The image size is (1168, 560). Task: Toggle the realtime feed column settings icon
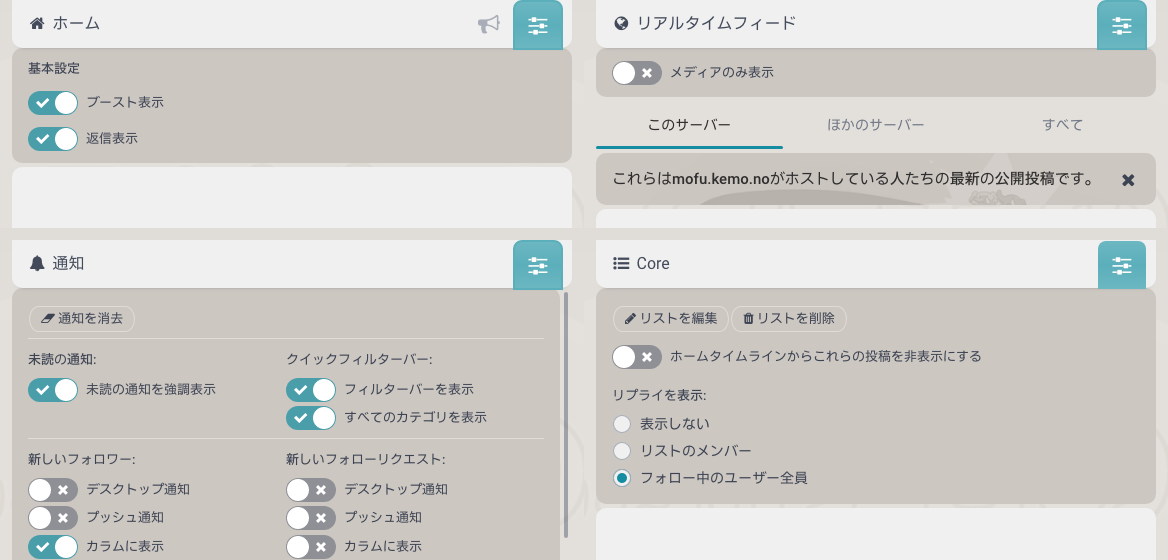[1122, 25]
